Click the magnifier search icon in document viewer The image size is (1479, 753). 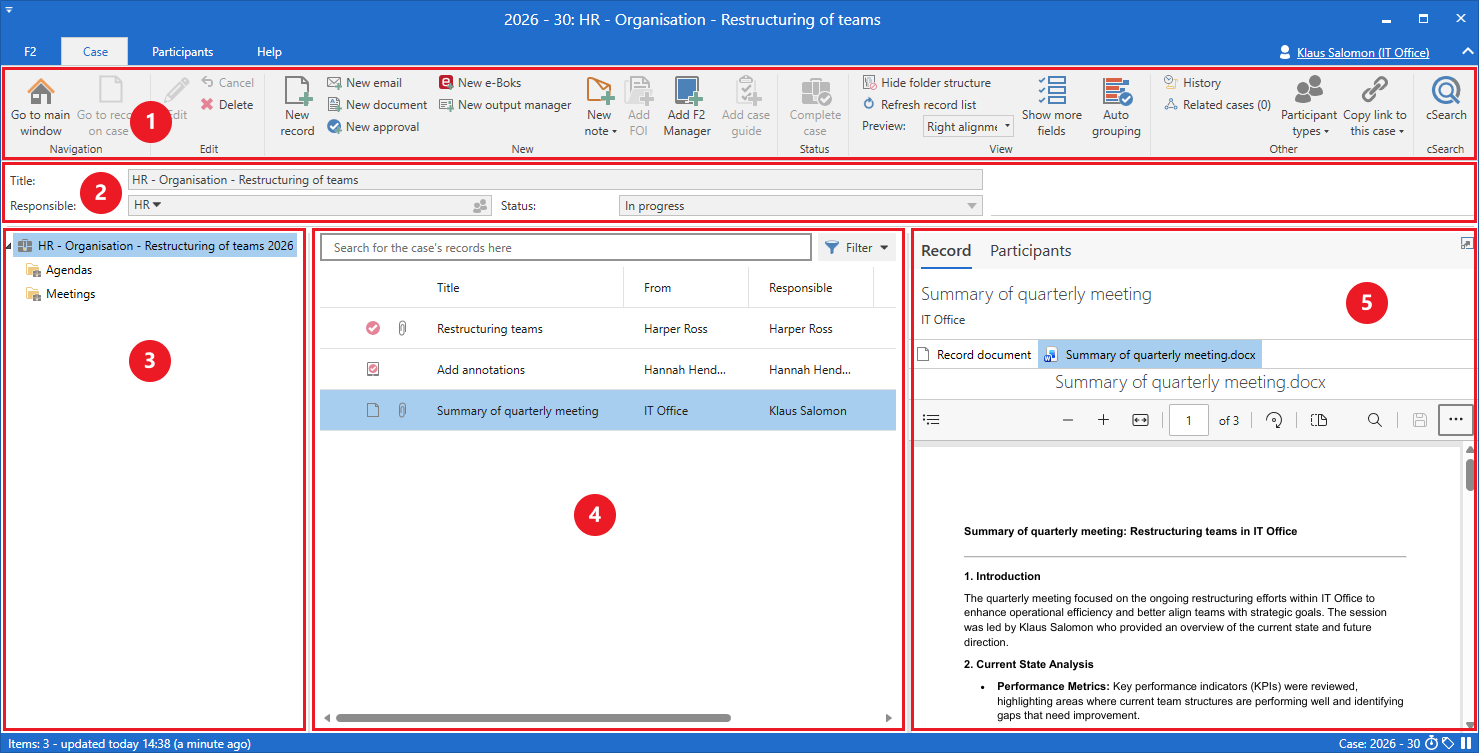(1375, 420)
